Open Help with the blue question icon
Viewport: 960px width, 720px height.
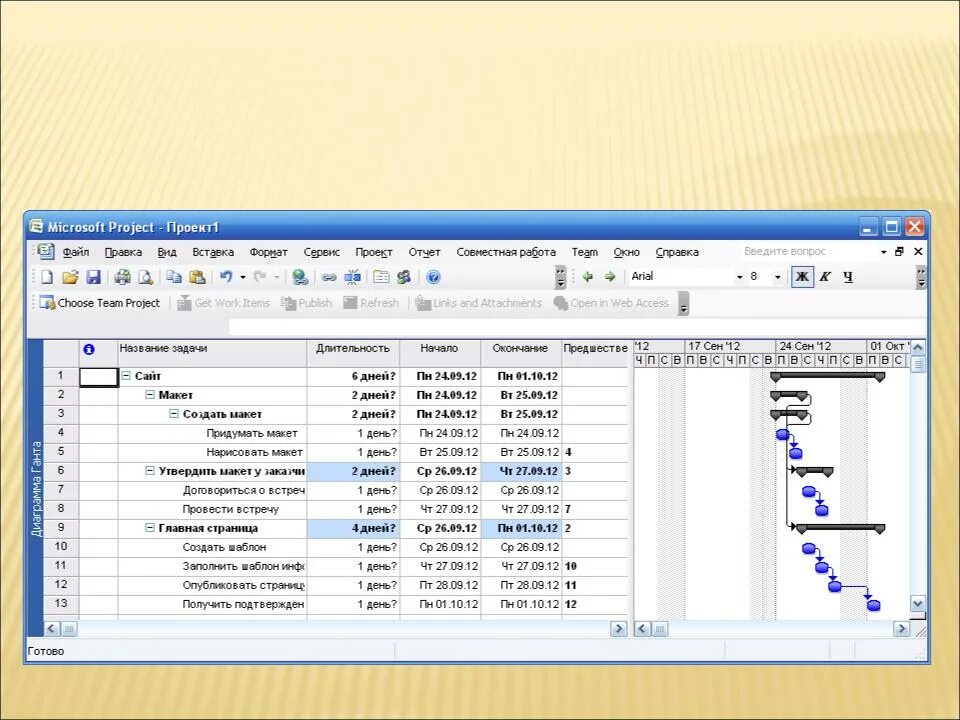[x=433, y=277]
